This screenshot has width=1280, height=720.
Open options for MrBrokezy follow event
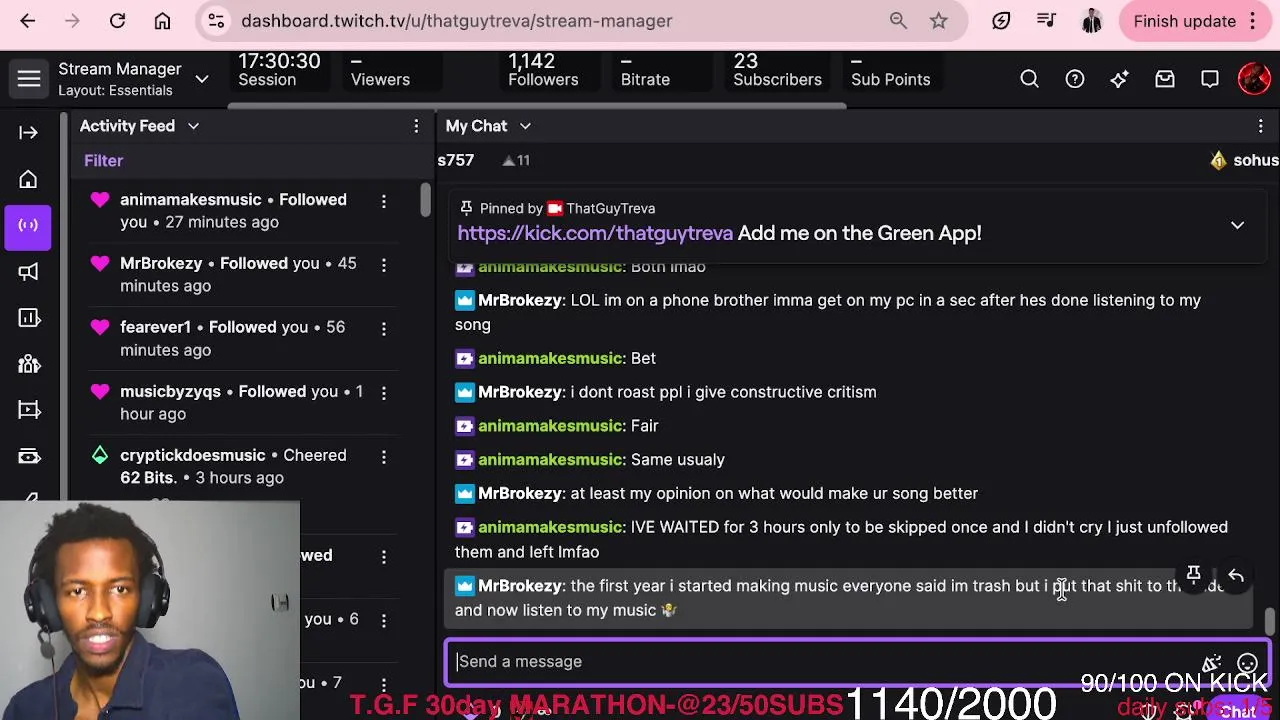point(383,266)
